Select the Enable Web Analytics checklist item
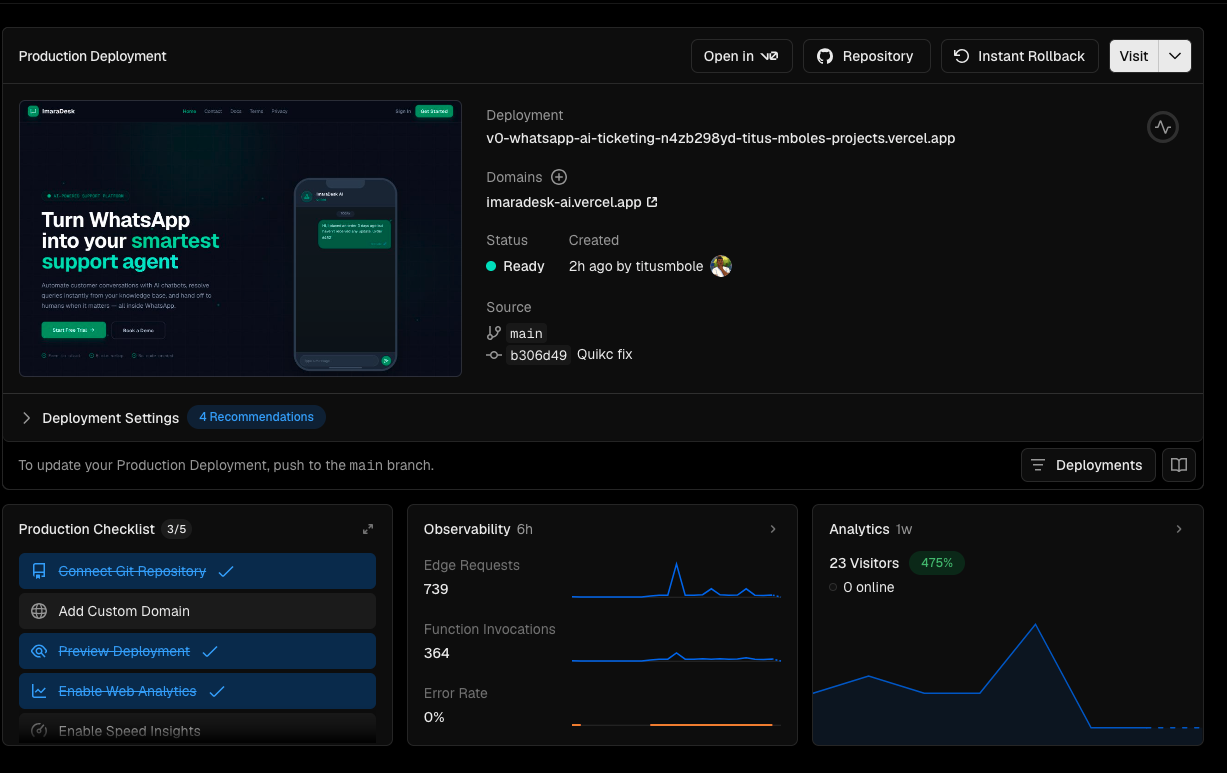 (197, 691)
